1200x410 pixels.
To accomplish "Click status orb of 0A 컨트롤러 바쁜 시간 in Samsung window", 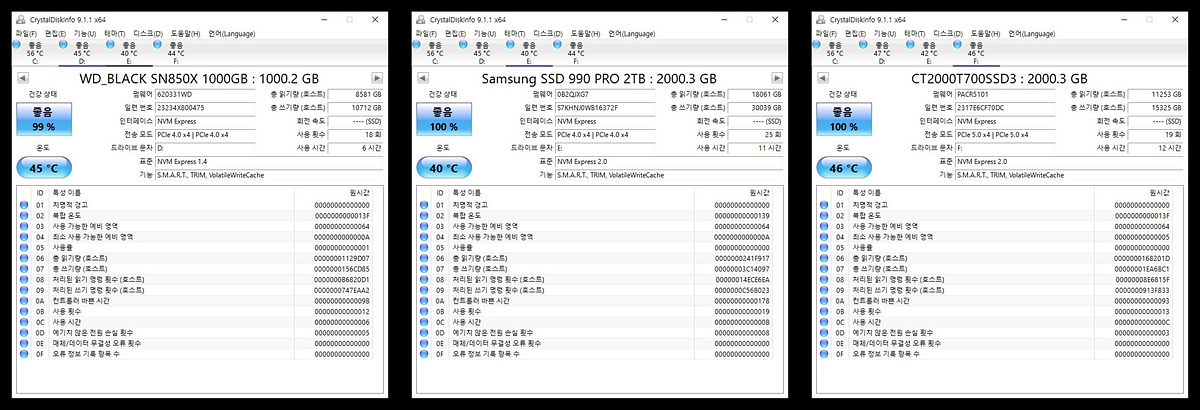I will (x=424, y=300).
